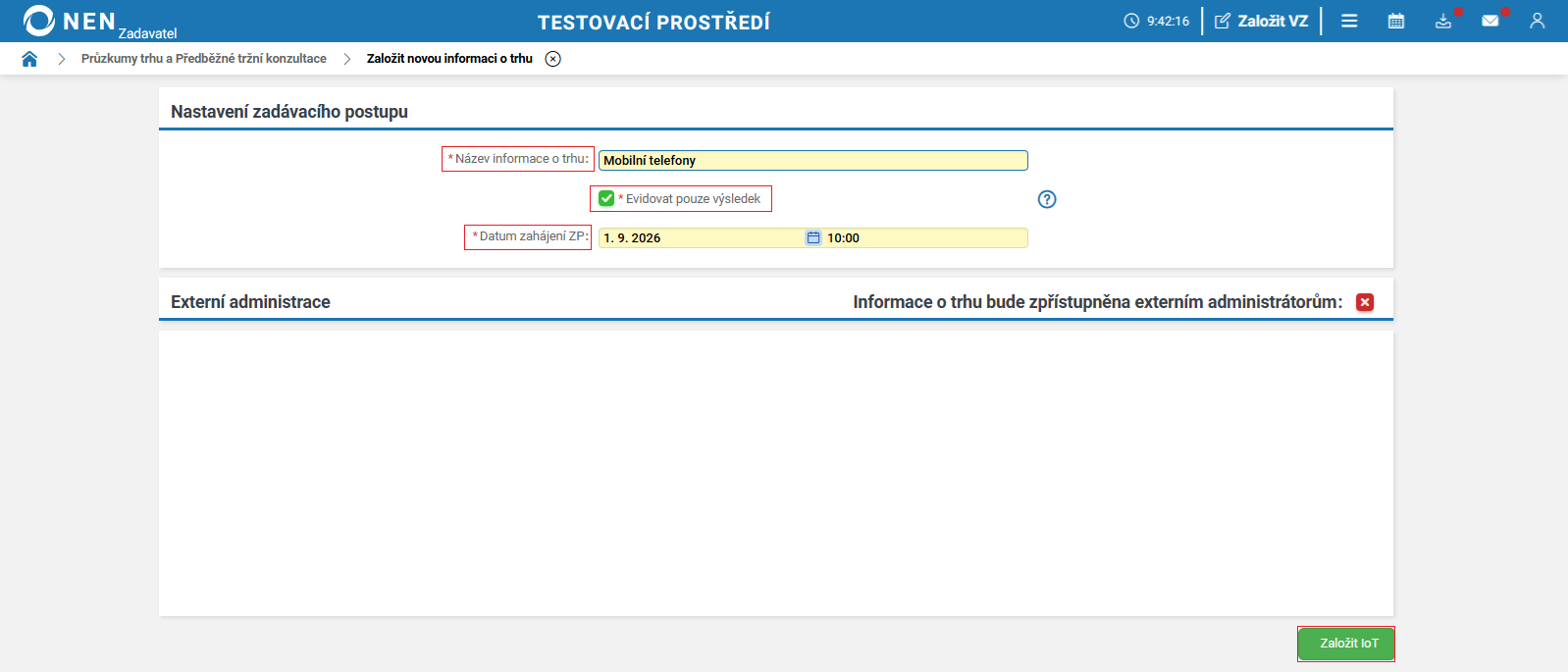1568x672 pixels.
Task: Click the date field showing 1. 9. 2026
Action: click(x=702, y=237)
